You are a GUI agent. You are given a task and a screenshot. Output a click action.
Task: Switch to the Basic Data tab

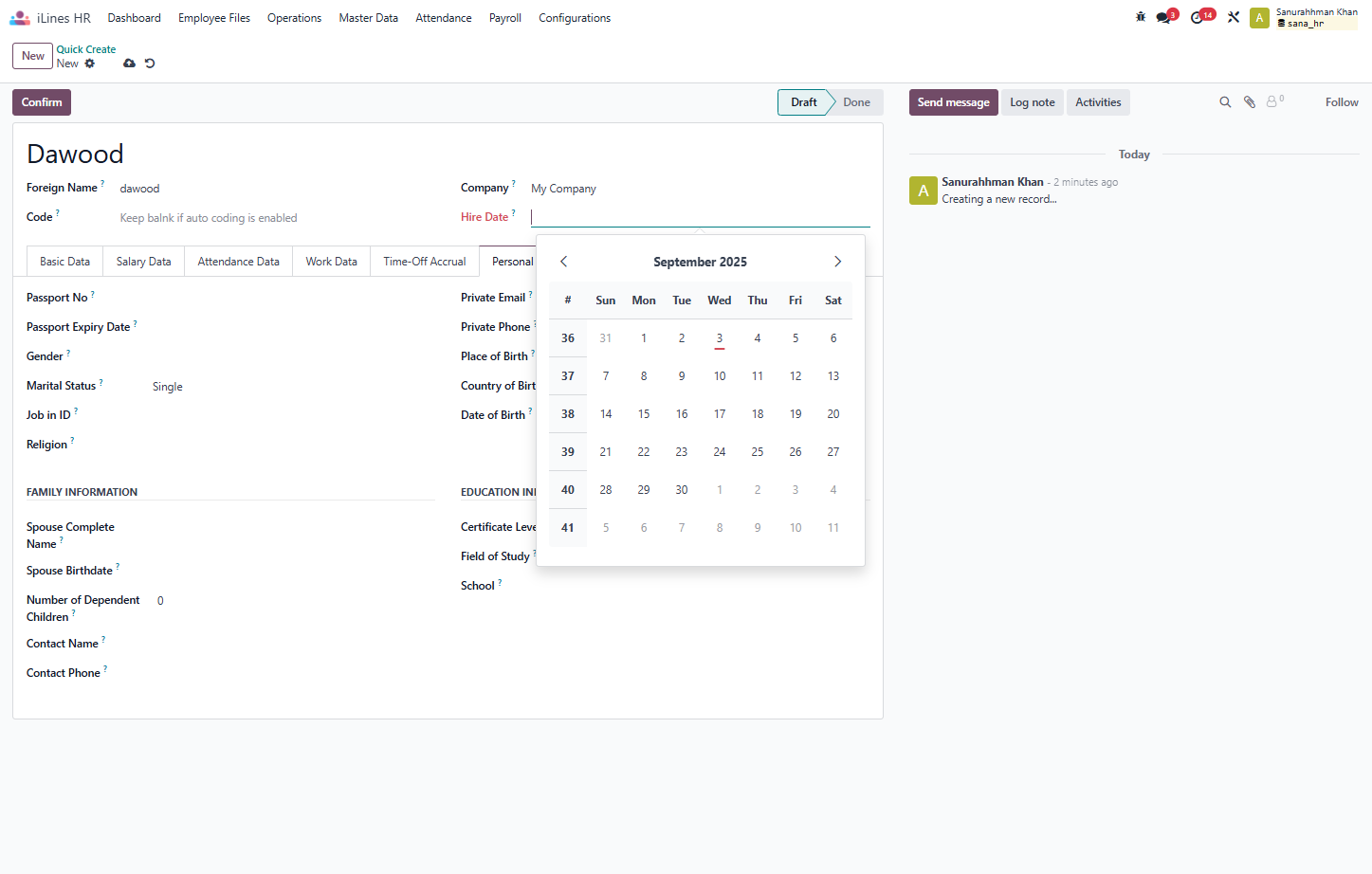pyautogui.click(x=65, y=262)
